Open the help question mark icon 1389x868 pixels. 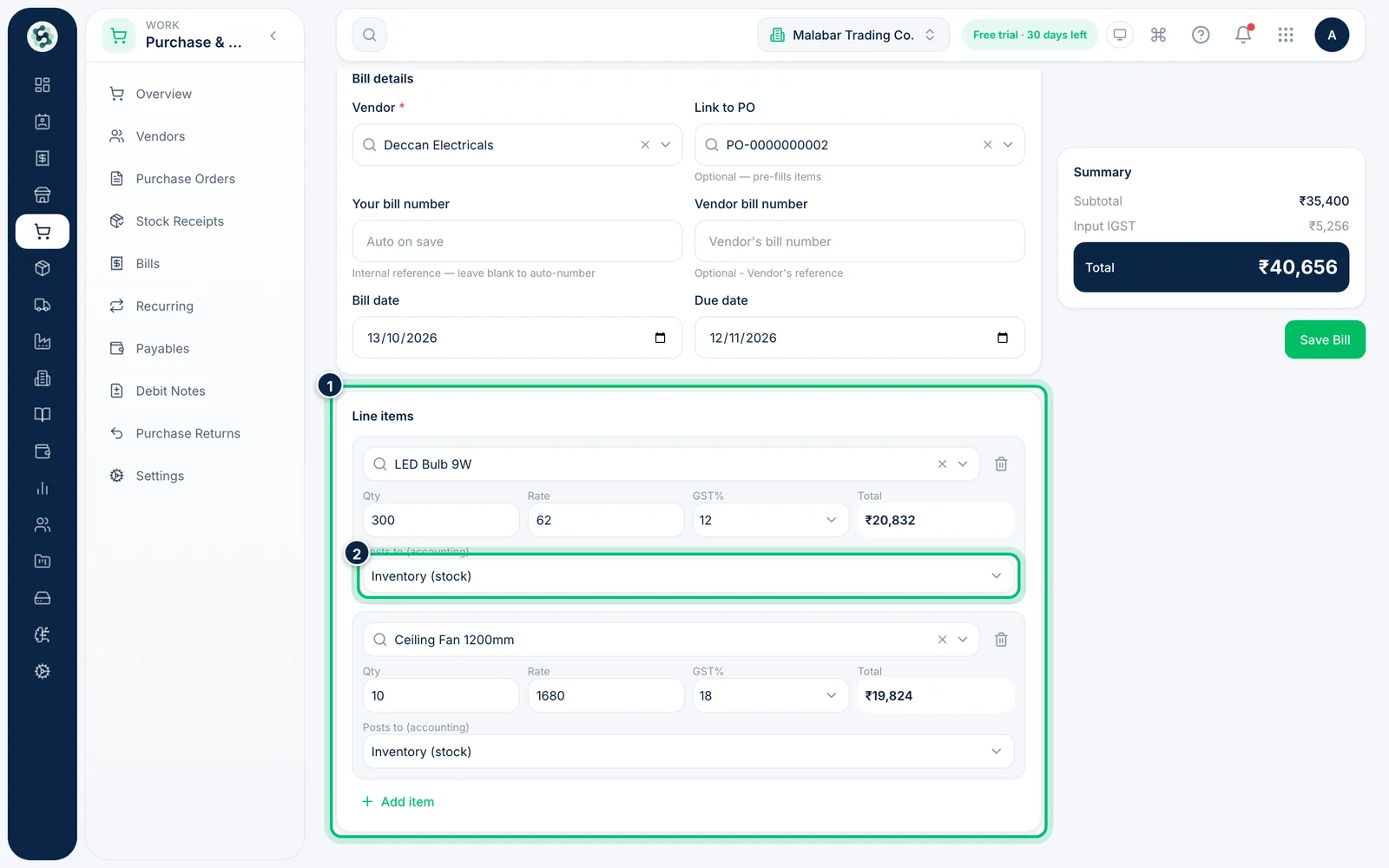click(x=1201, y=35)
